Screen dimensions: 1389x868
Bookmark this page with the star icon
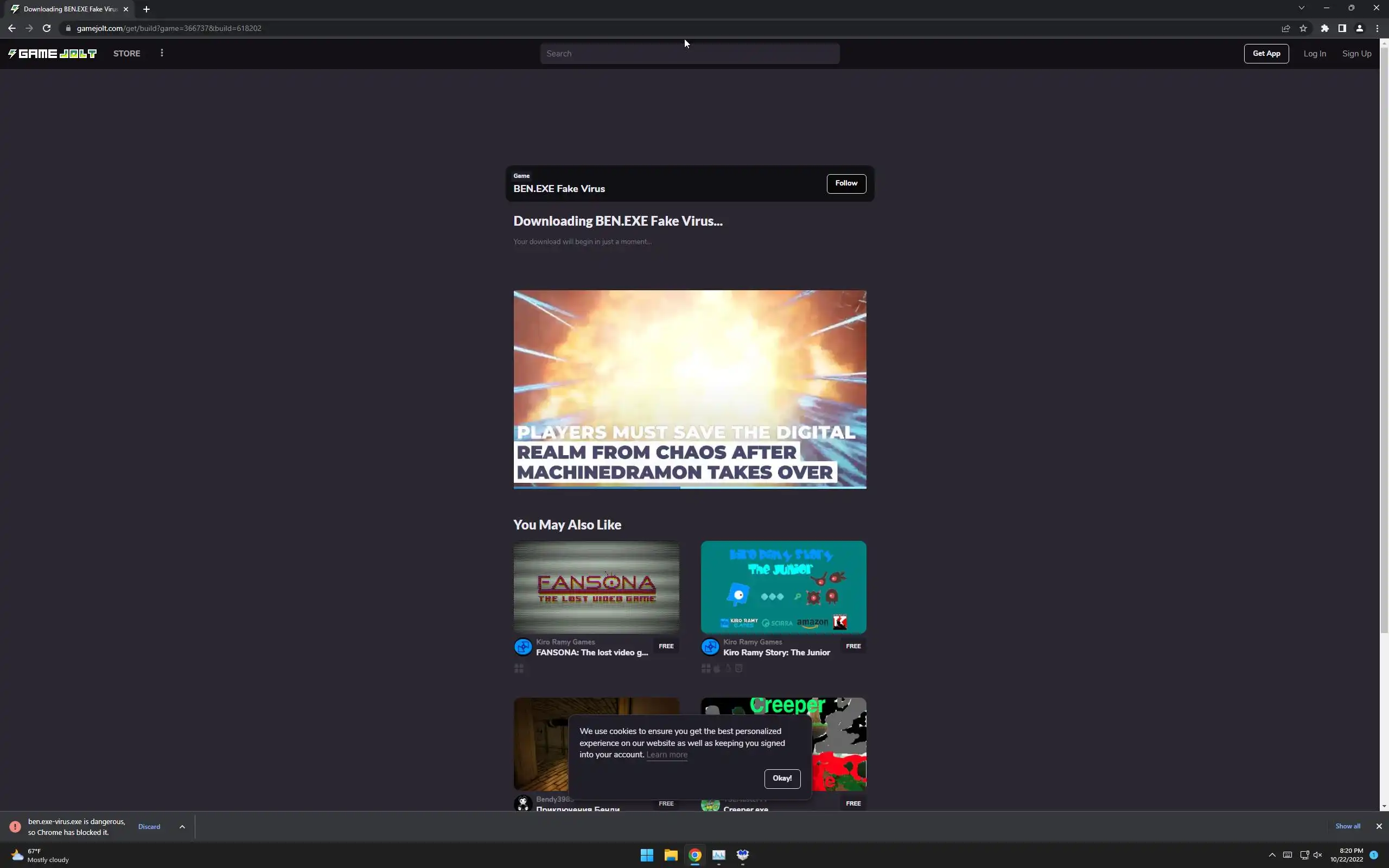[1303, 28]
